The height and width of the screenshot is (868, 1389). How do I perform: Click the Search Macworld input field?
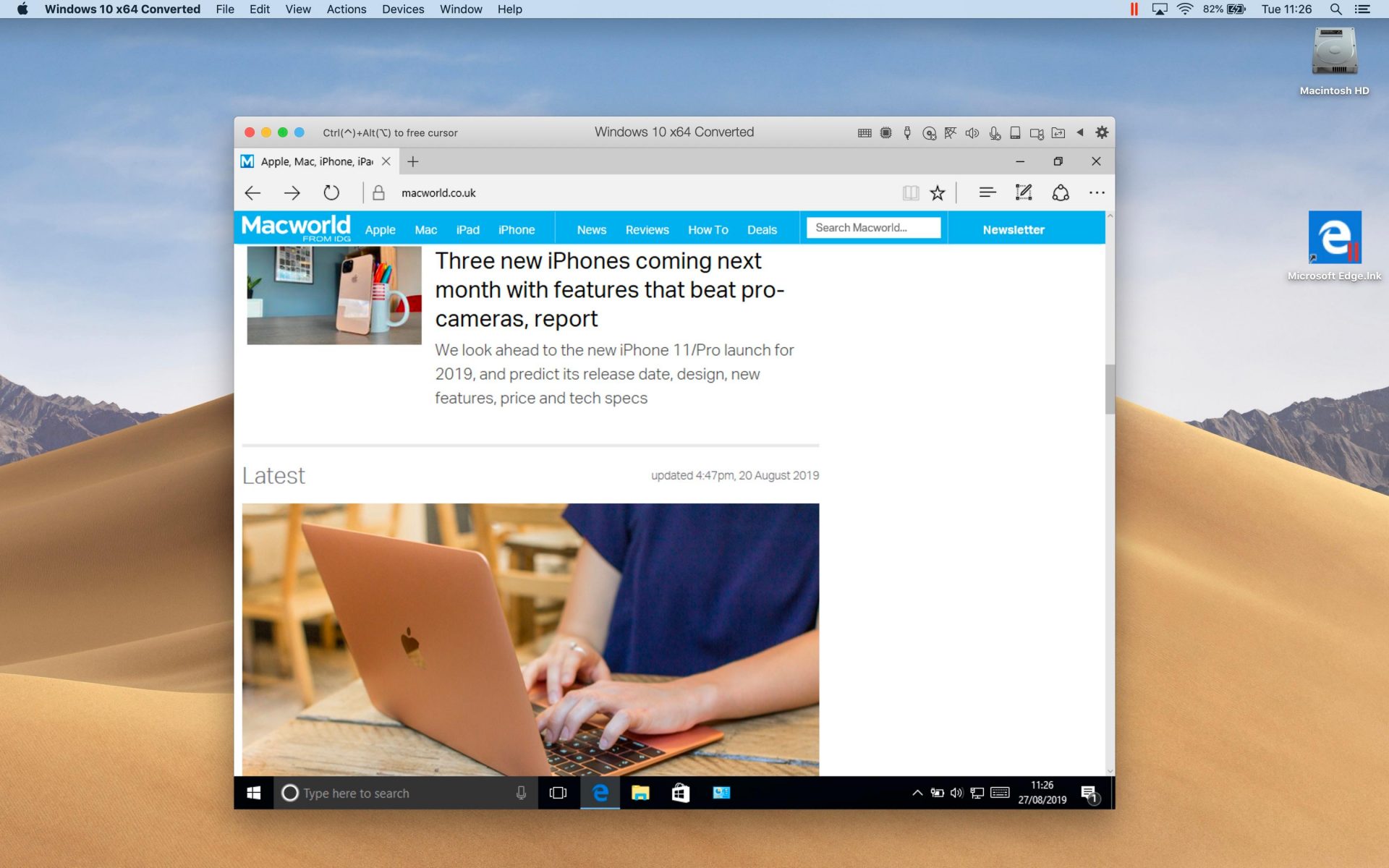coord(873,227)
